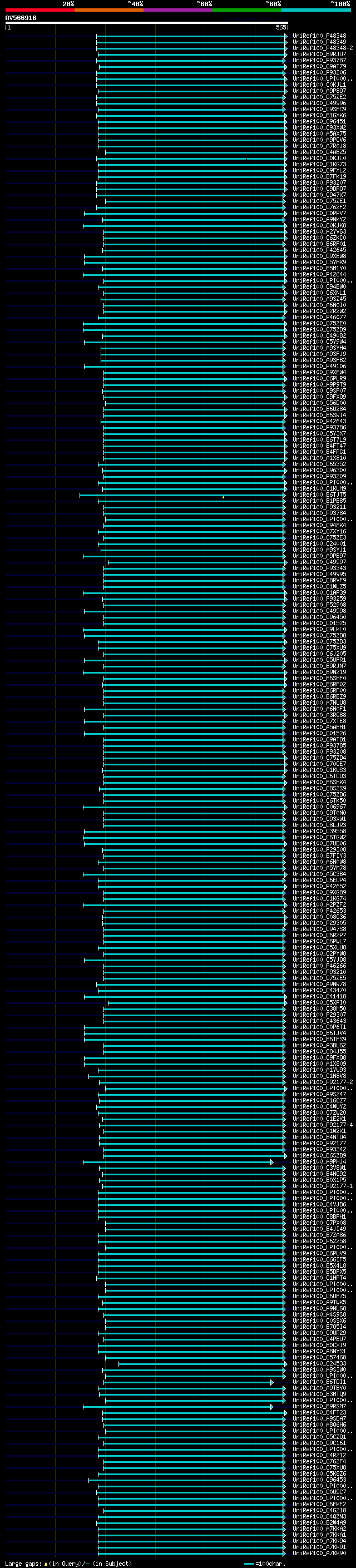Select the UniRef100_A9TWK5 subject label
The width and height of the screenshot is (356, 1568).
319,1303
